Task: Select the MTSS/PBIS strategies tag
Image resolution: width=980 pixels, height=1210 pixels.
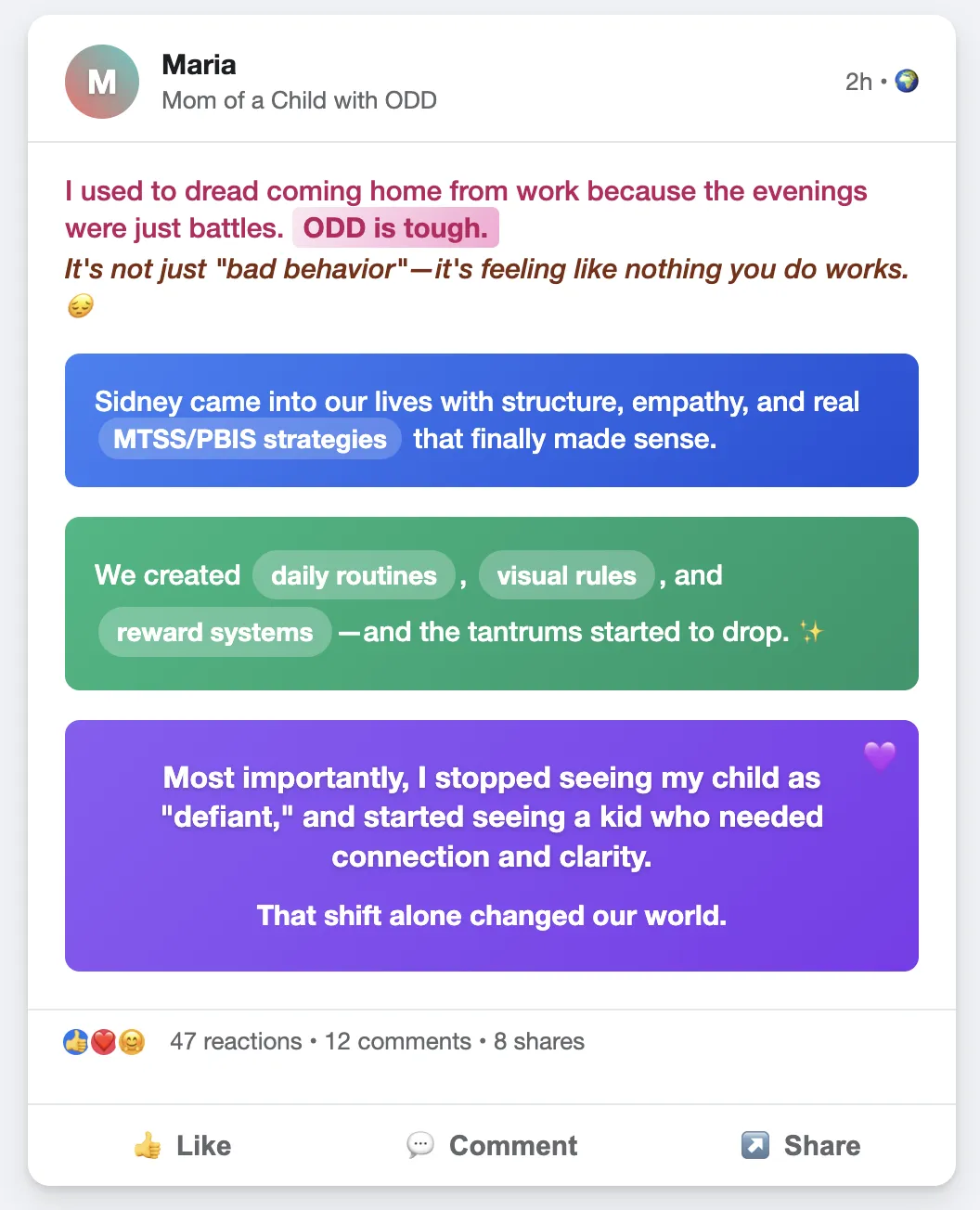Action: tap(250, 439)
